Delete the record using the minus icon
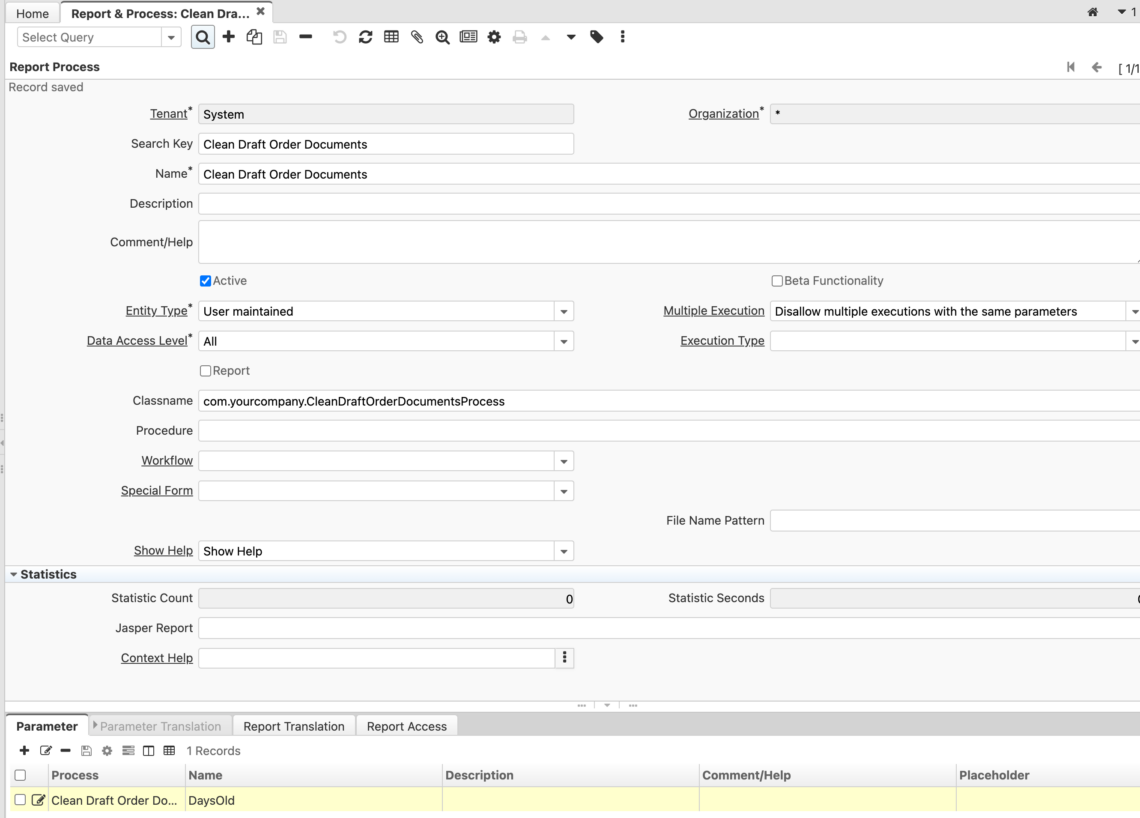 pyautogui.click(x=305, y=36)
